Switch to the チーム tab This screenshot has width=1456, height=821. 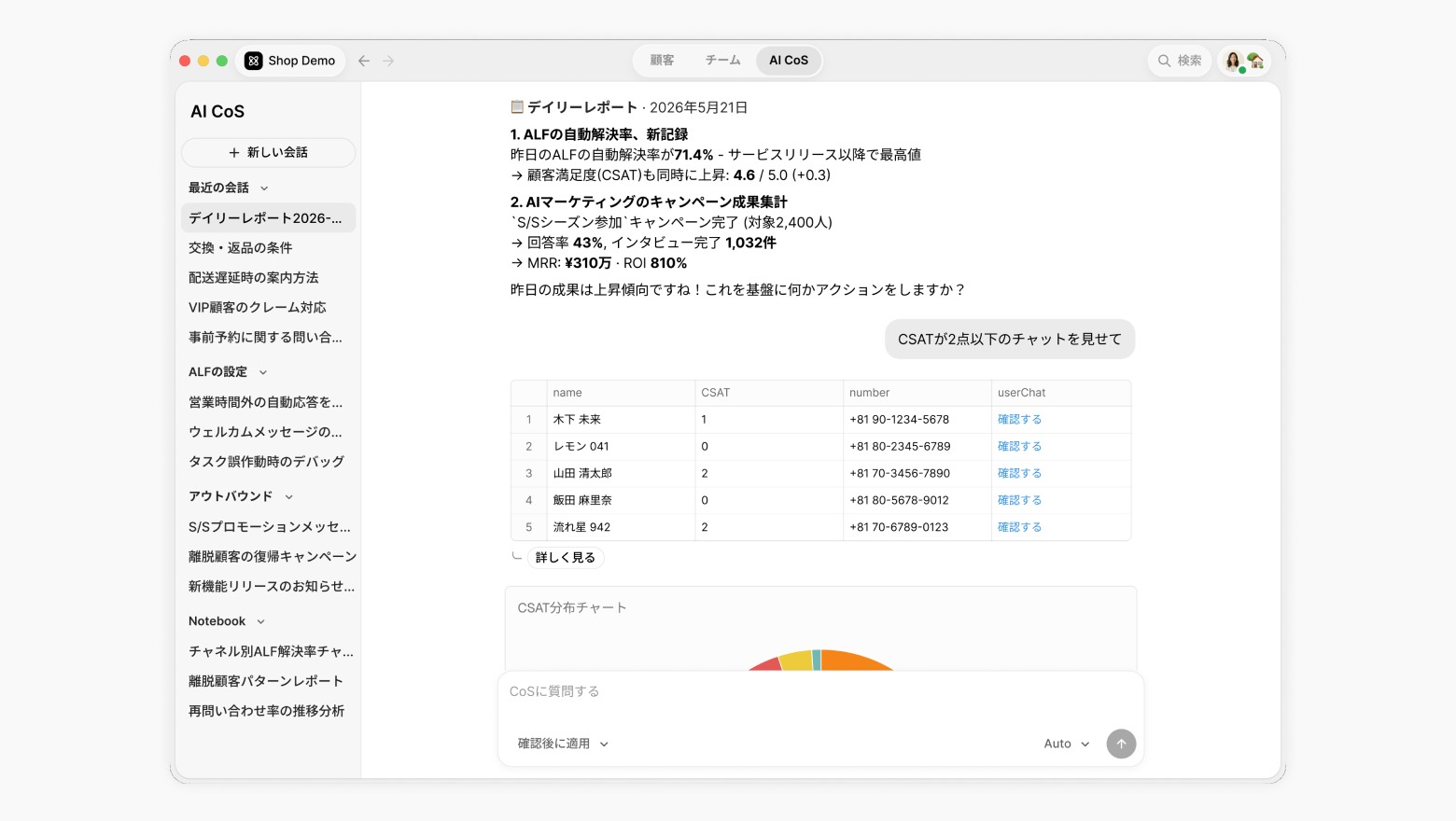[722, 61]
